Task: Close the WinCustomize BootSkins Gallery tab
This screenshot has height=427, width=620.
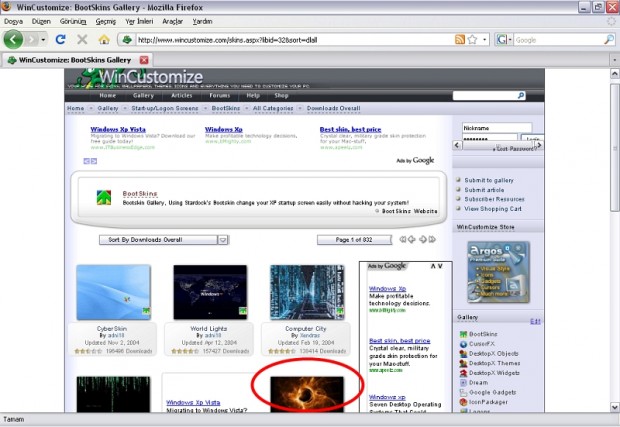Action: (x=144, y=60)
